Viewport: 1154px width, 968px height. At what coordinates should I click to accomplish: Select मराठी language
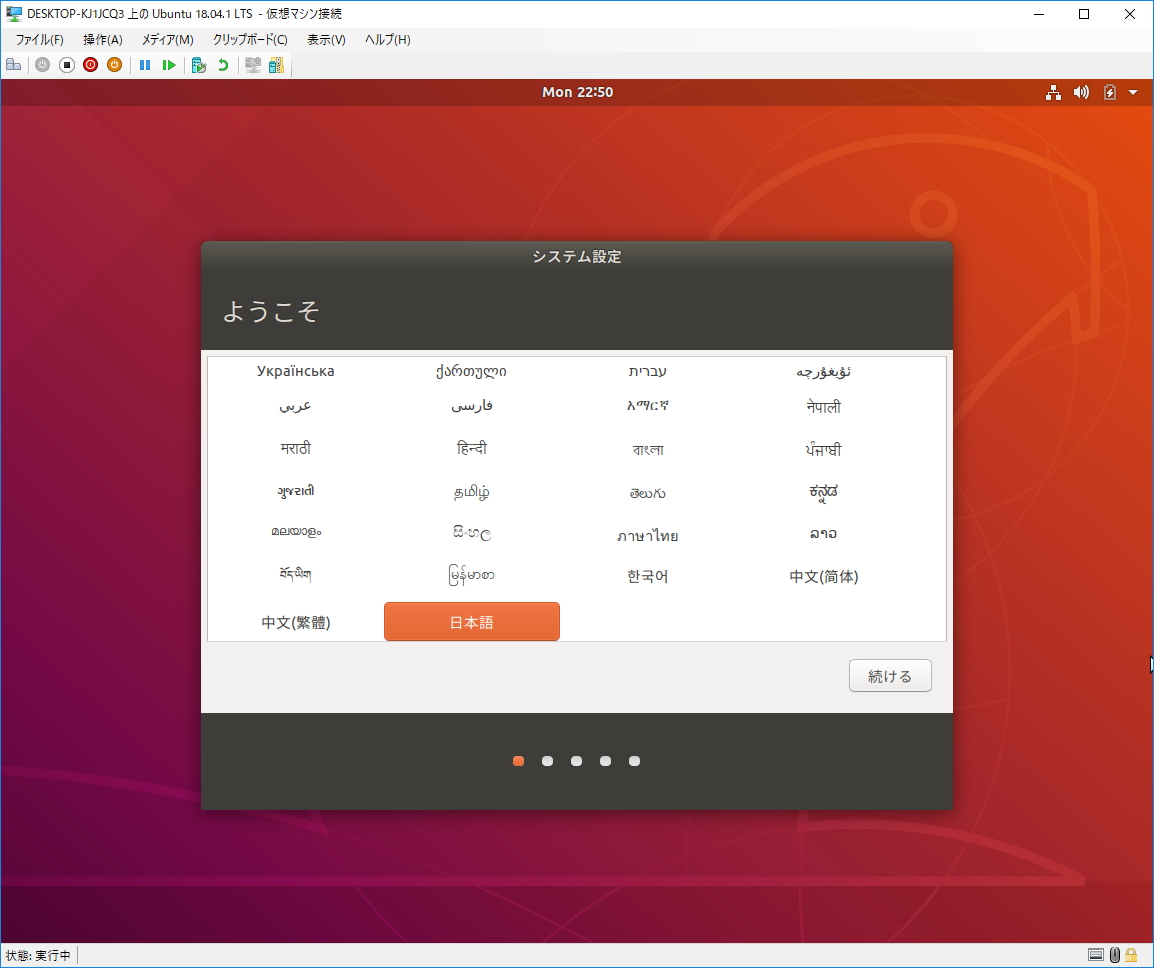pos(295,448)
